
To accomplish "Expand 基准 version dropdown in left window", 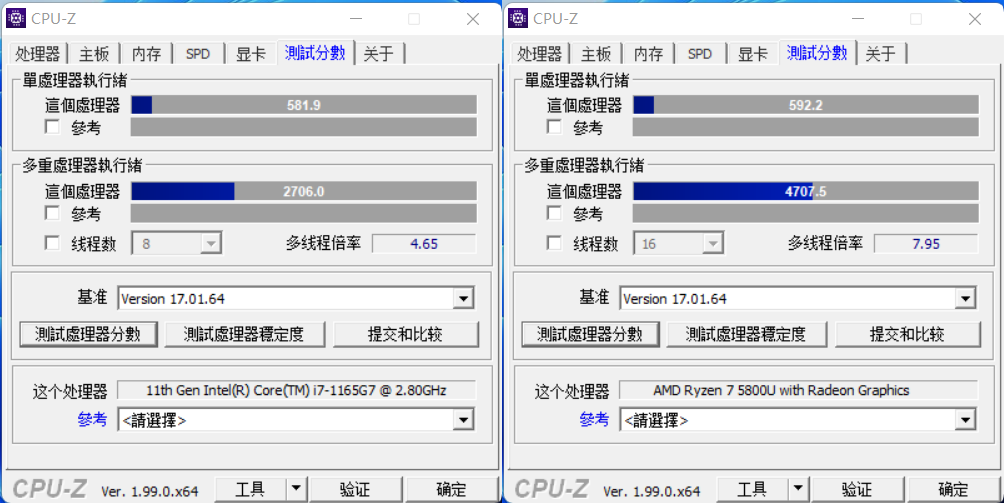I will click(x=464, y=298).
